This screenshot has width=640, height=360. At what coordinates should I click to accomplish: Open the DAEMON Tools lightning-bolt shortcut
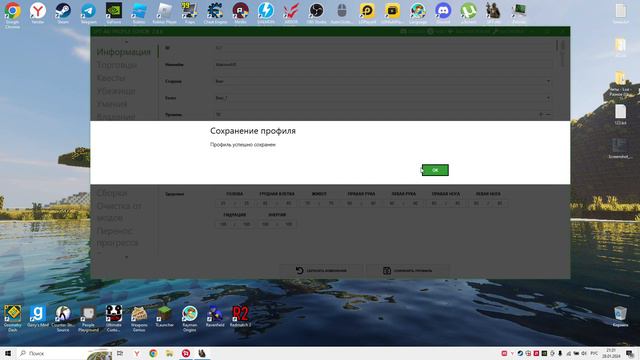(x=266, y=13)
